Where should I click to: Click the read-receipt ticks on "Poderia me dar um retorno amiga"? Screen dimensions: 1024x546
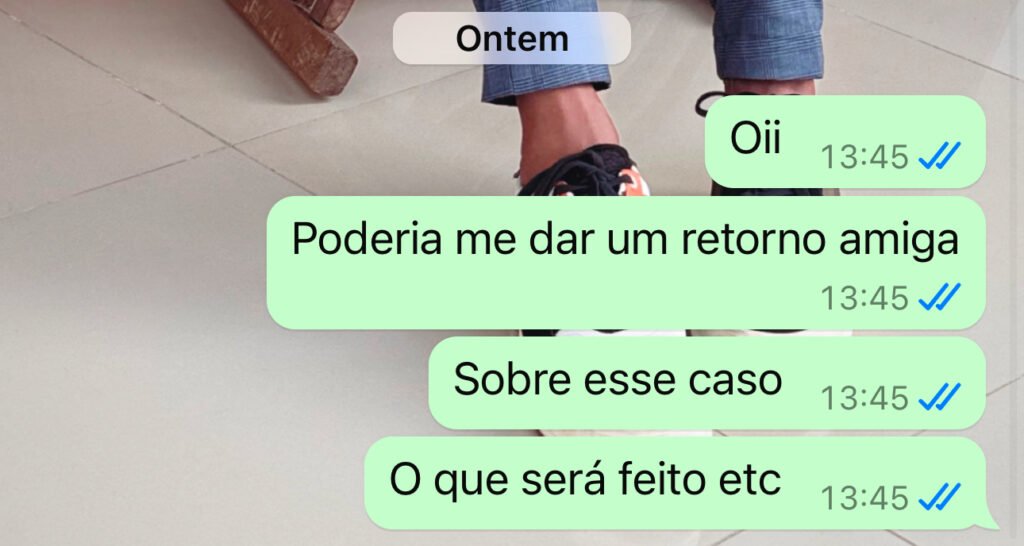(x=939, y=297)
